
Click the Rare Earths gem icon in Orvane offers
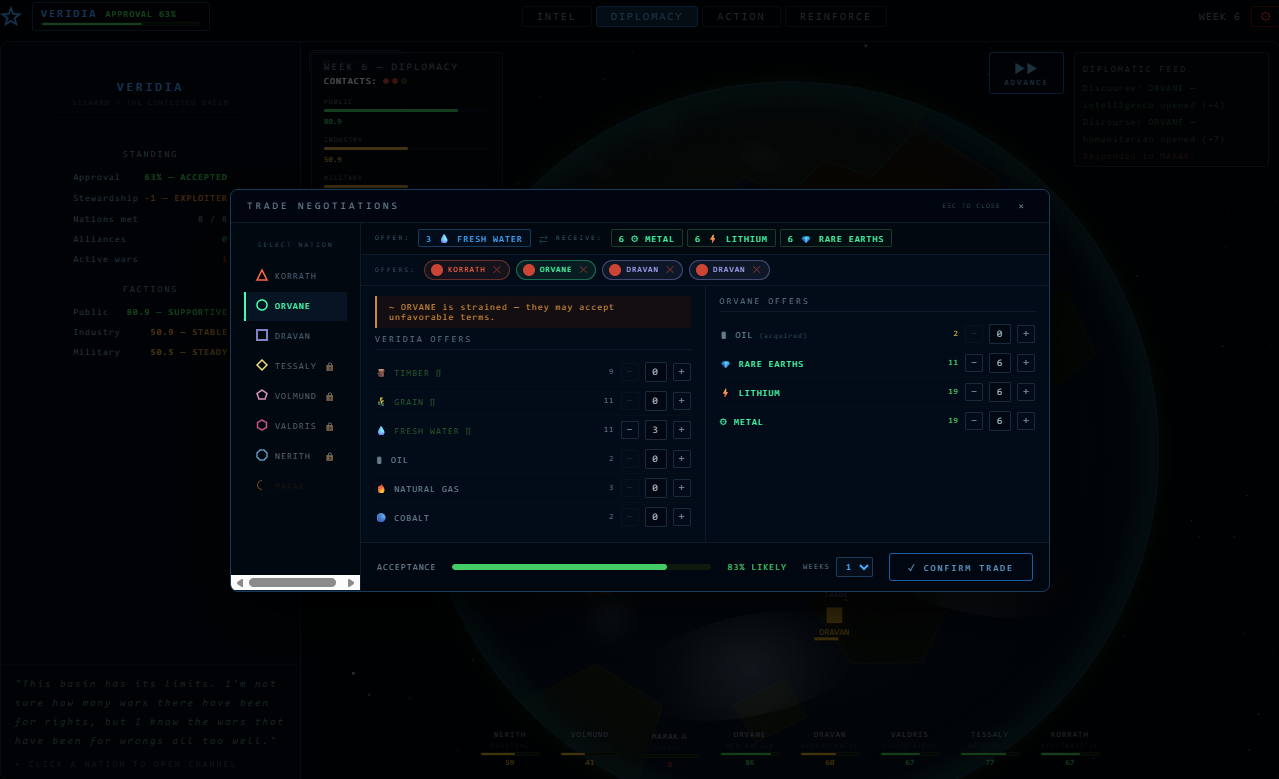click(x=726, y=364)
